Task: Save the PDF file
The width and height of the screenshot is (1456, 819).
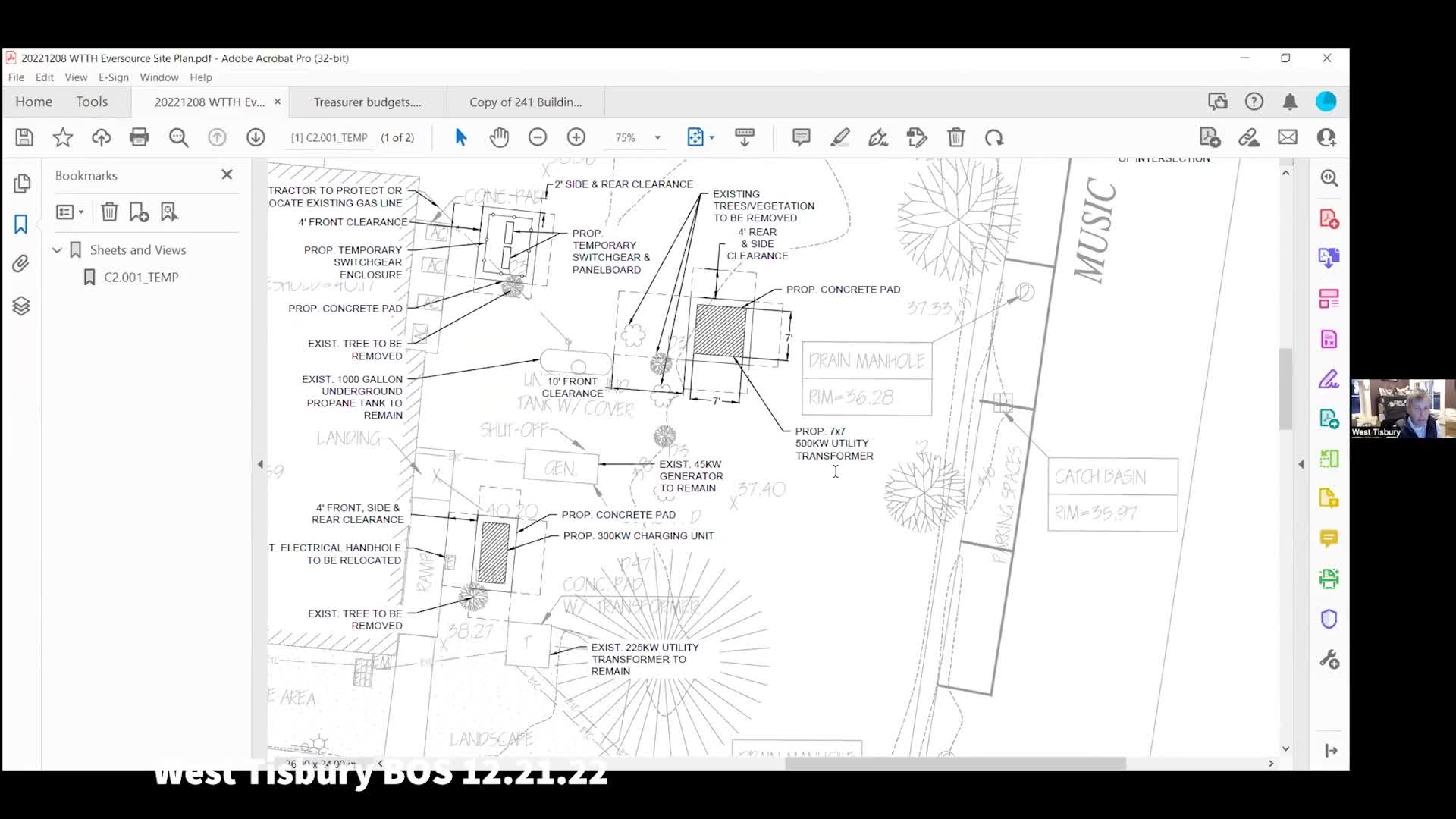Action: click(24, 137)
